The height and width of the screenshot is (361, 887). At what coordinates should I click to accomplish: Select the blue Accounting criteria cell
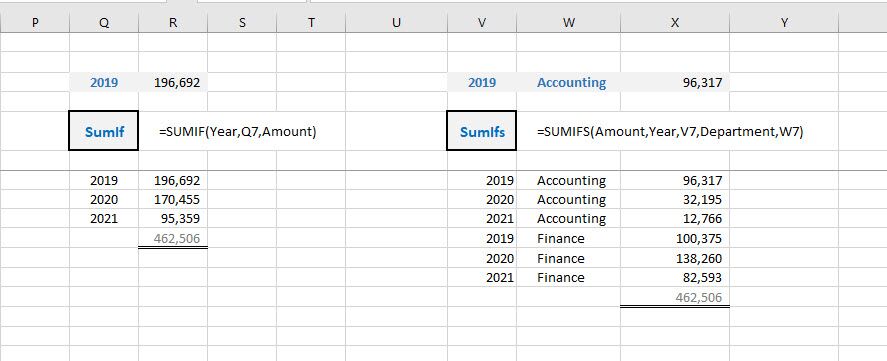point(569,83)
